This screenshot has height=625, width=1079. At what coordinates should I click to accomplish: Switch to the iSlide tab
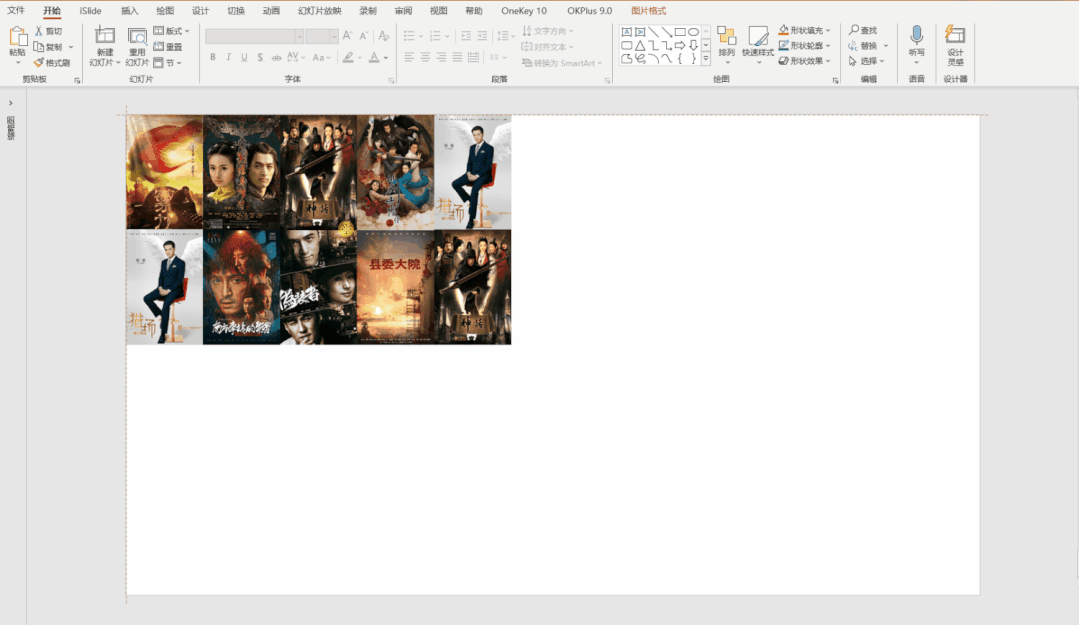coord(90,10)
